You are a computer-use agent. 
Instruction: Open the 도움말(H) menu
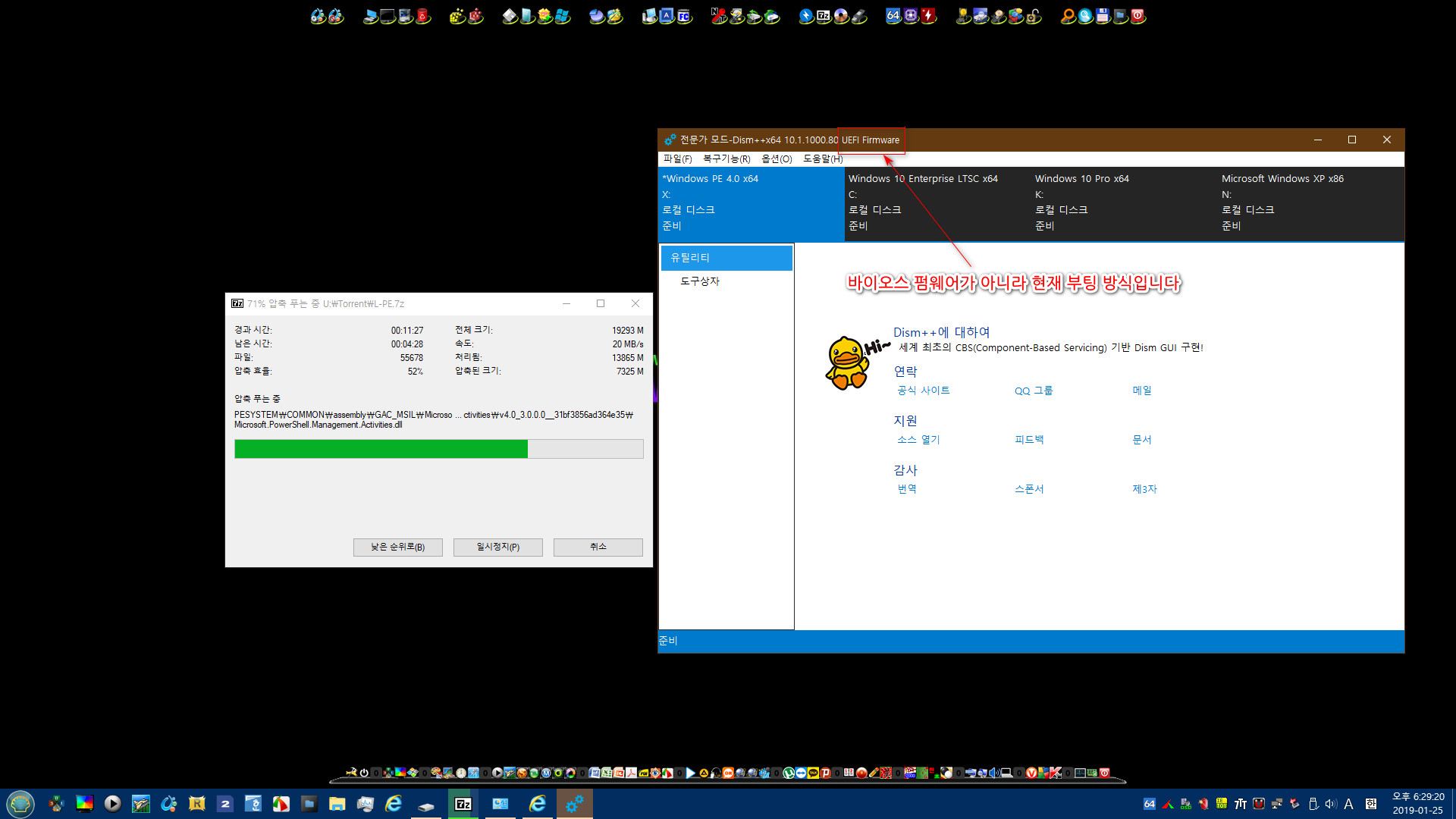823,159
